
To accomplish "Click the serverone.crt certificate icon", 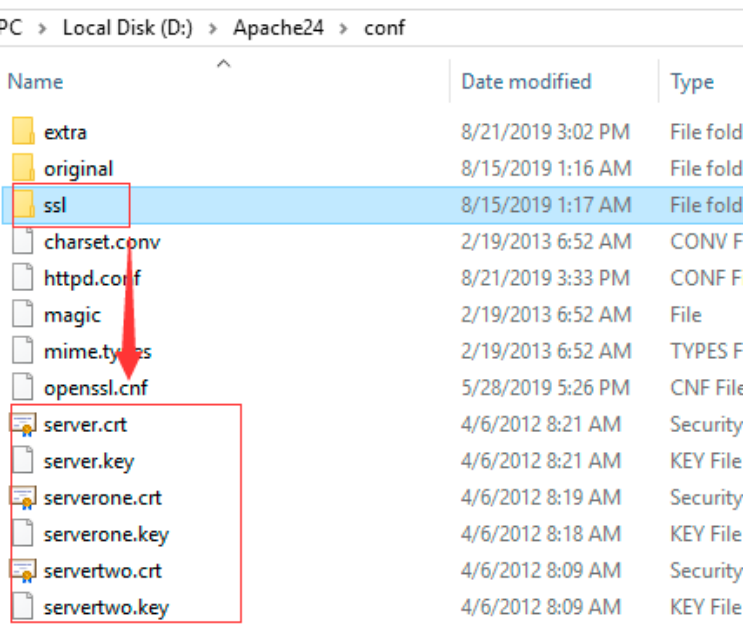I will (x=22, y=497).
